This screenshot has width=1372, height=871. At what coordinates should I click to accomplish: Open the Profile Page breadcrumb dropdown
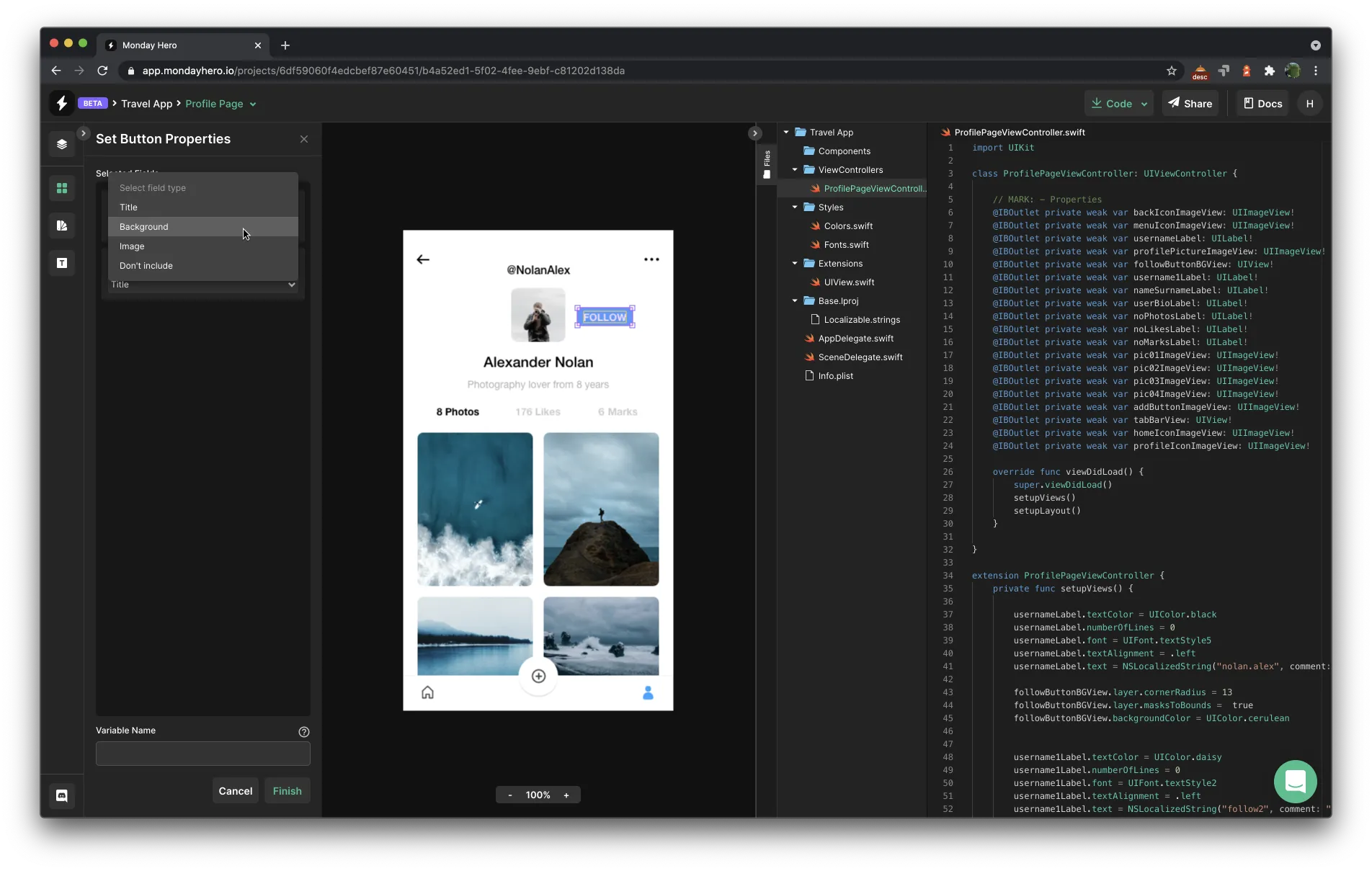click(220, 104)
